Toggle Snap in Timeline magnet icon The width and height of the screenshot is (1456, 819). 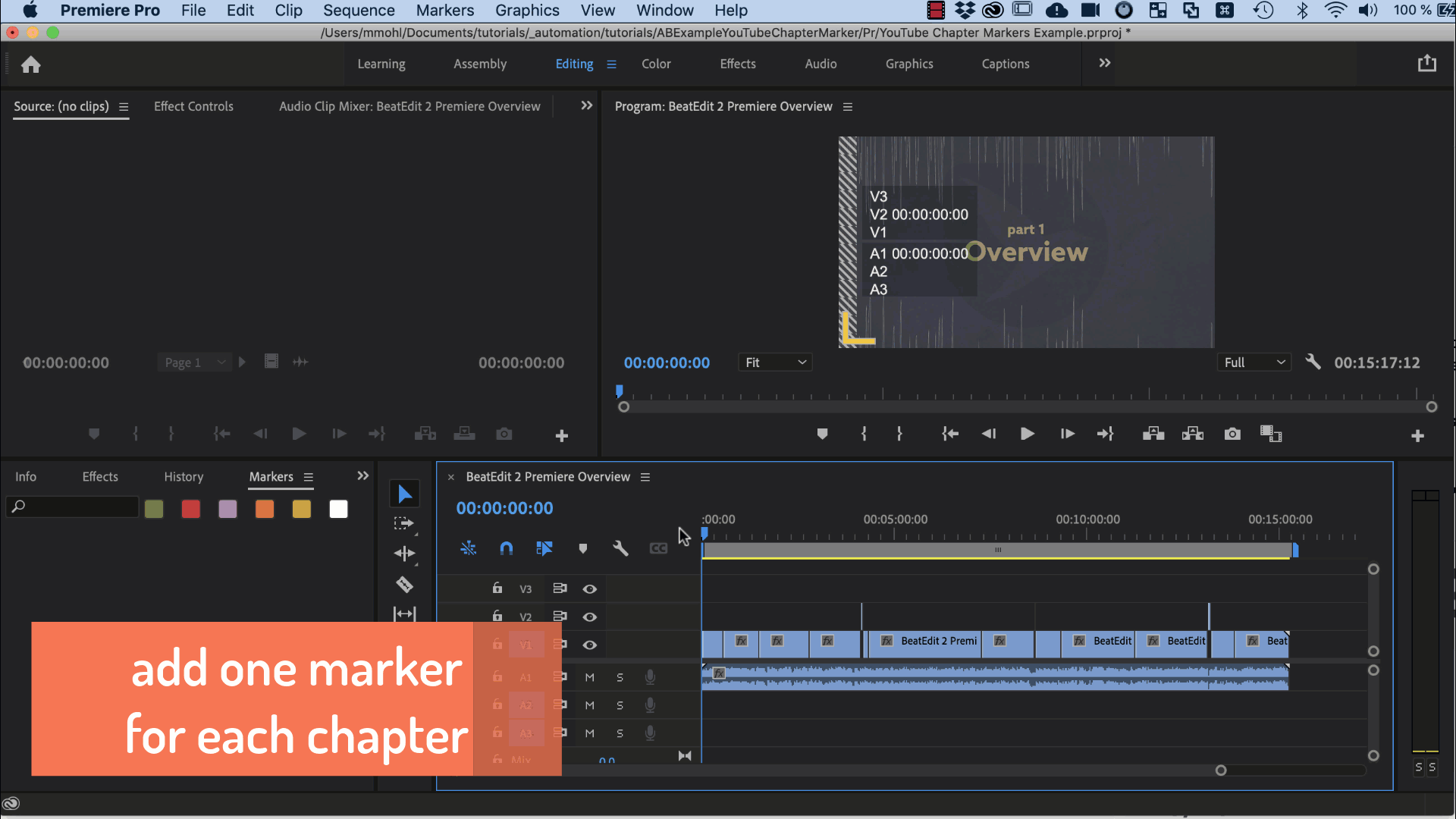pyautogui.click(x=507, y=548)
